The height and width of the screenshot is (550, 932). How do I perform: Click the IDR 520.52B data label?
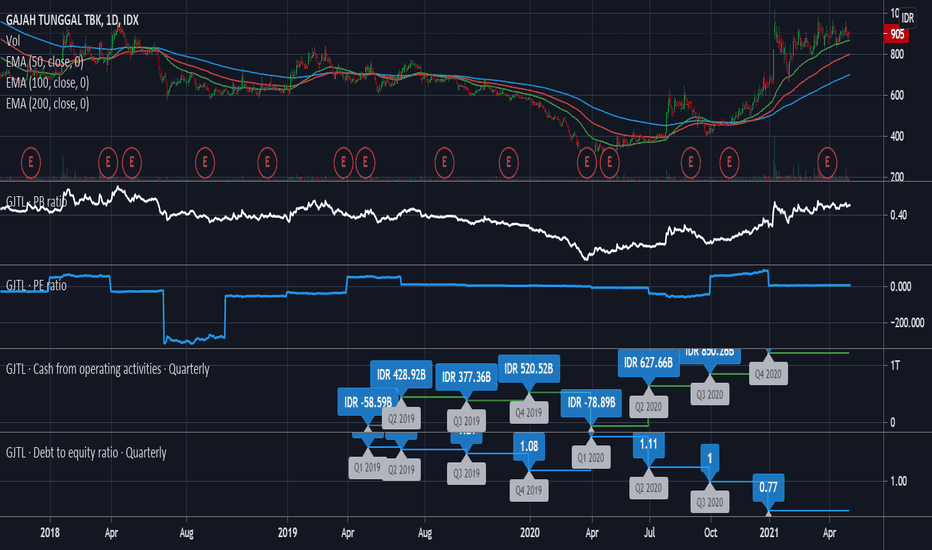[x=528, y=369]
